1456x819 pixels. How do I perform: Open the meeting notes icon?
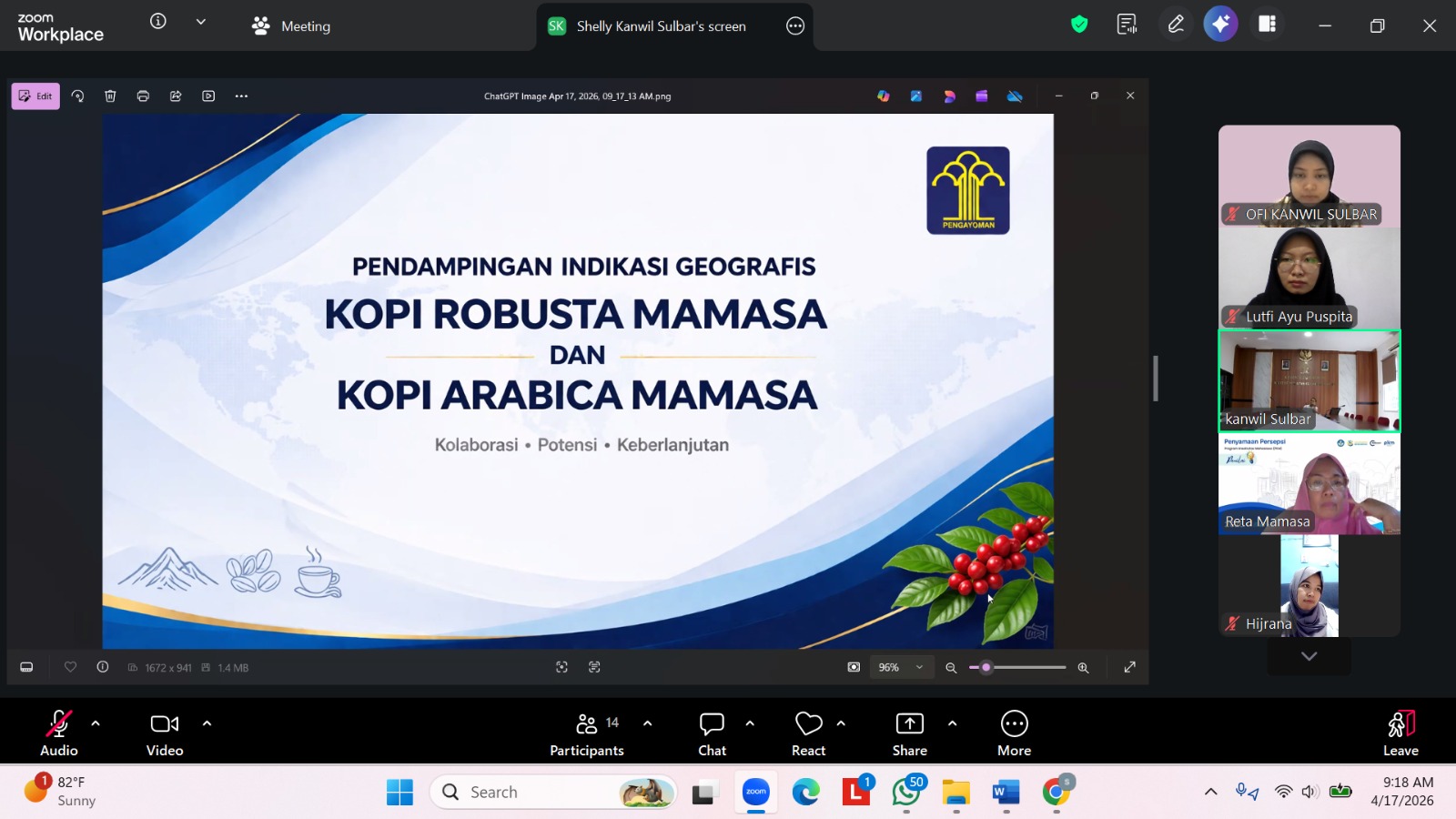(x=1127, y=25)
